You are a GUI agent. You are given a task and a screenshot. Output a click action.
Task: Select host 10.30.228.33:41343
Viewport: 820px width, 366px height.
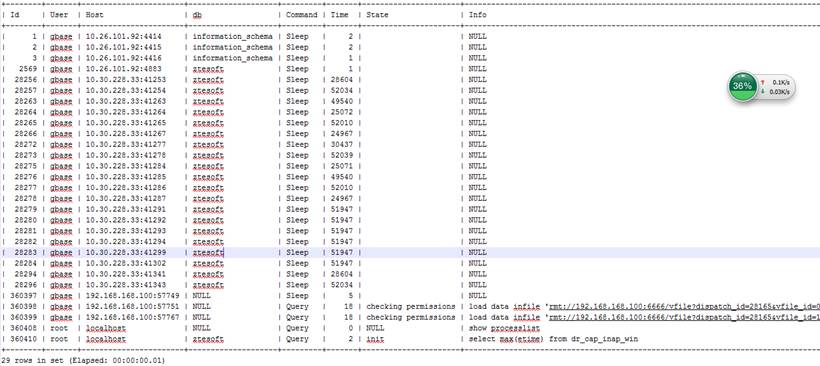click(126, 285)
